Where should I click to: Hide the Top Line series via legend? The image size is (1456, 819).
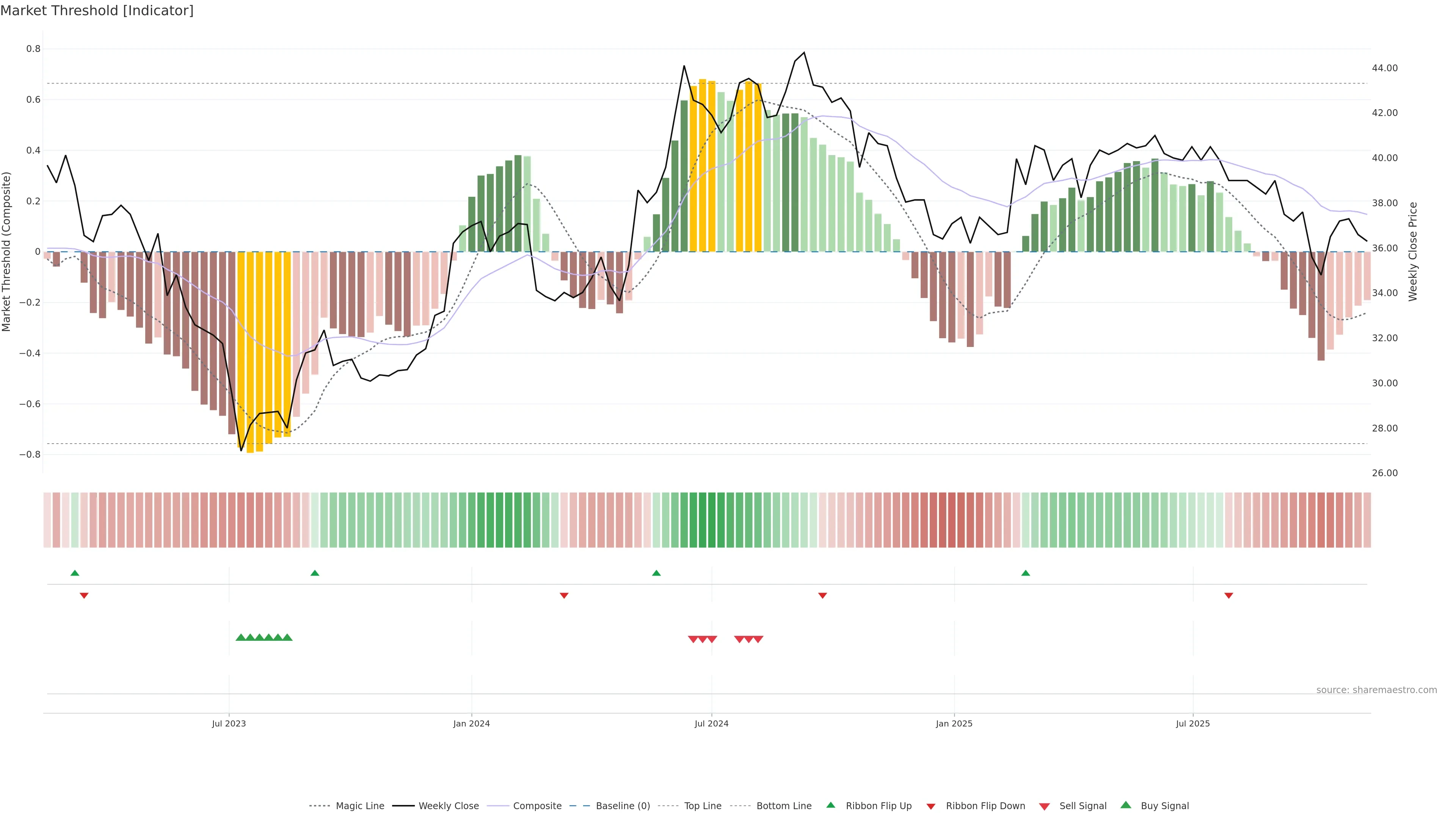(703, 806)
